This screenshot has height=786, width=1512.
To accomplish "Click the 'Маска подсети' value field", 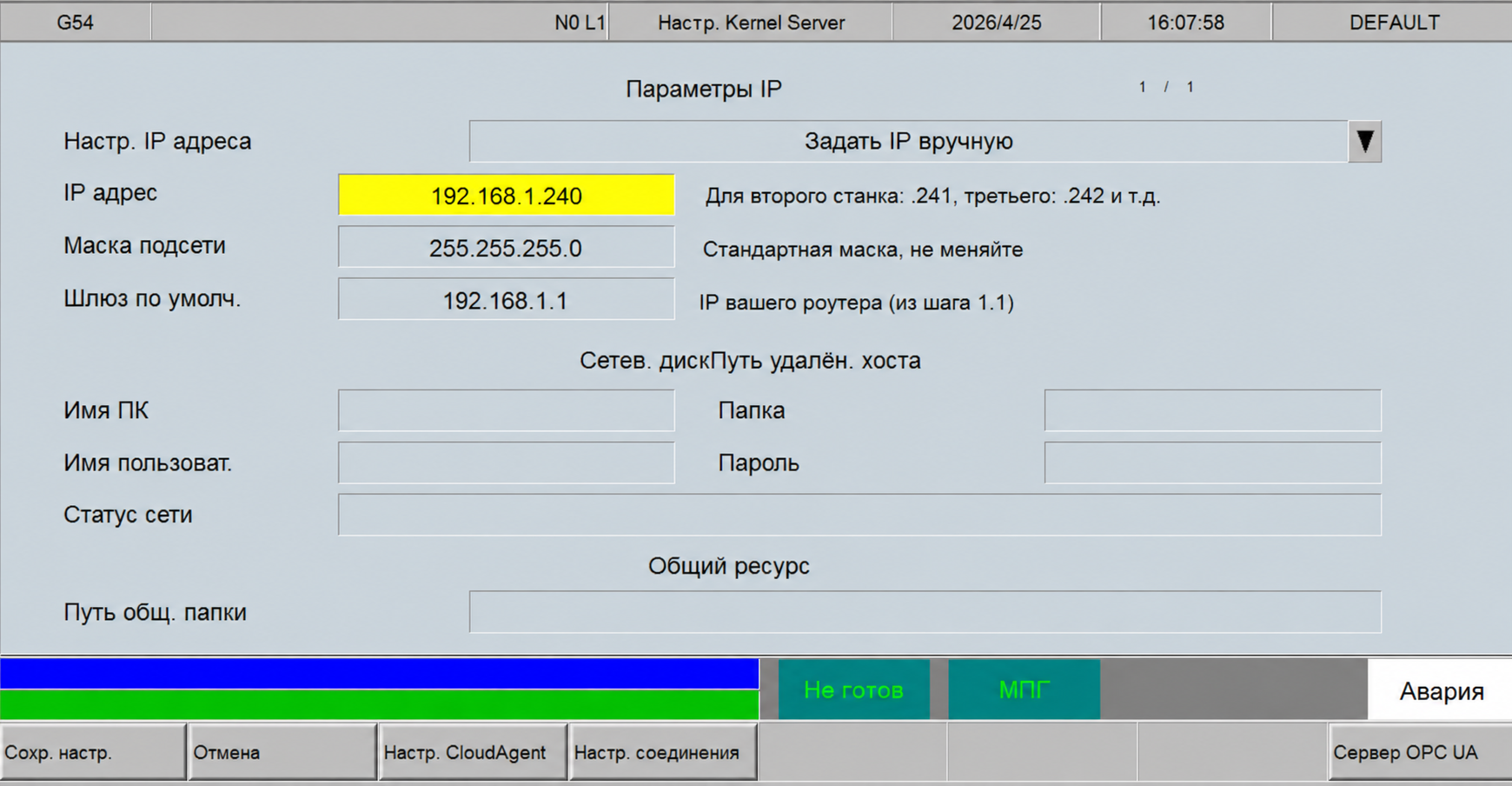I will (x=507, y=247).
